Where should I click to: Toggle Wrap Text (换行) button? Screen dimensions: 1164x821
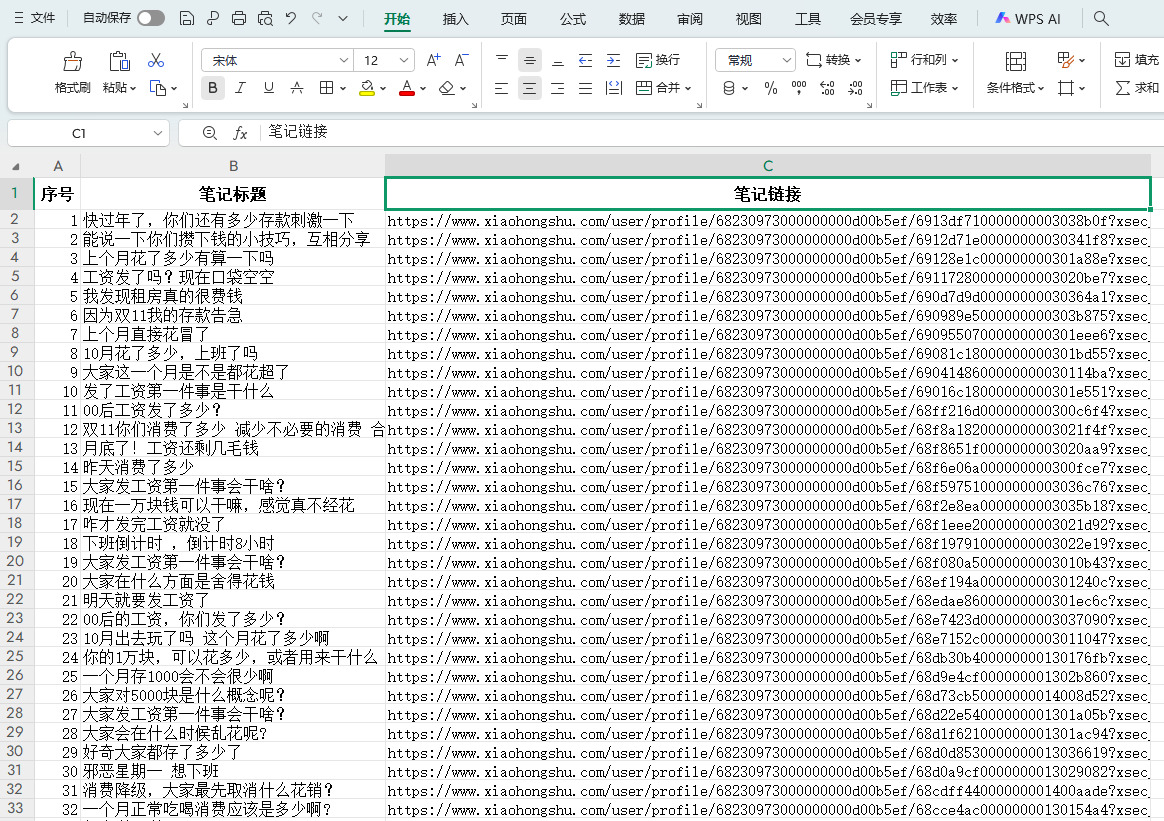657,60
